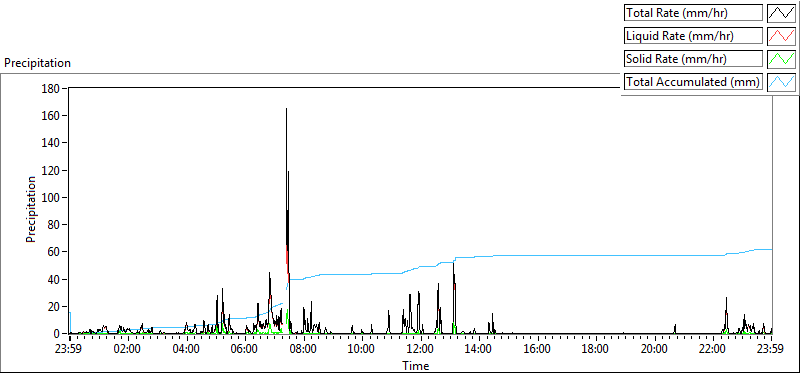Click the Solid Rate green line icon
This screenshot has height=373, width=800.
[781, 59]
